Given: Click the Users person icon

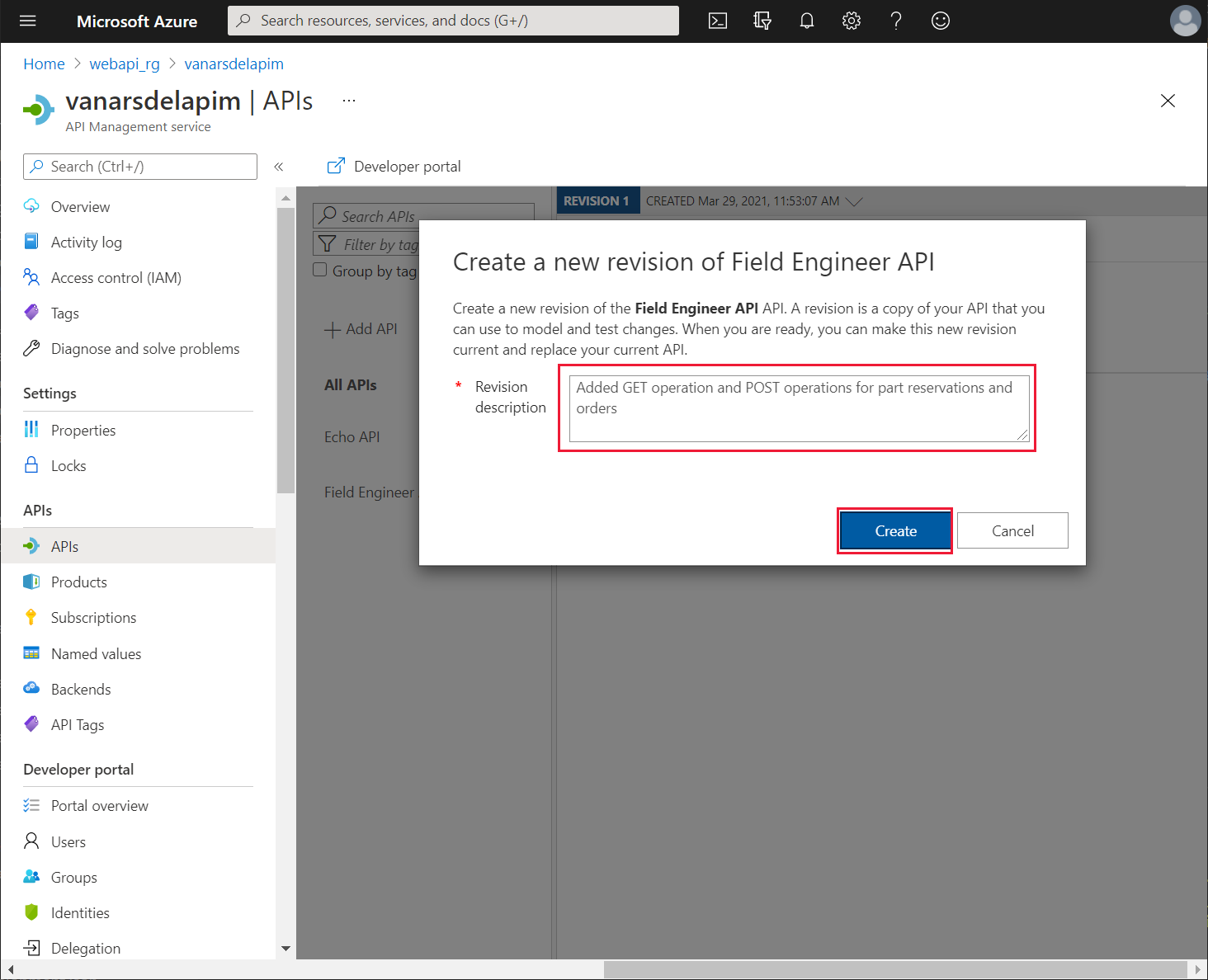Looking at the screenshot, I should (31, 841).
